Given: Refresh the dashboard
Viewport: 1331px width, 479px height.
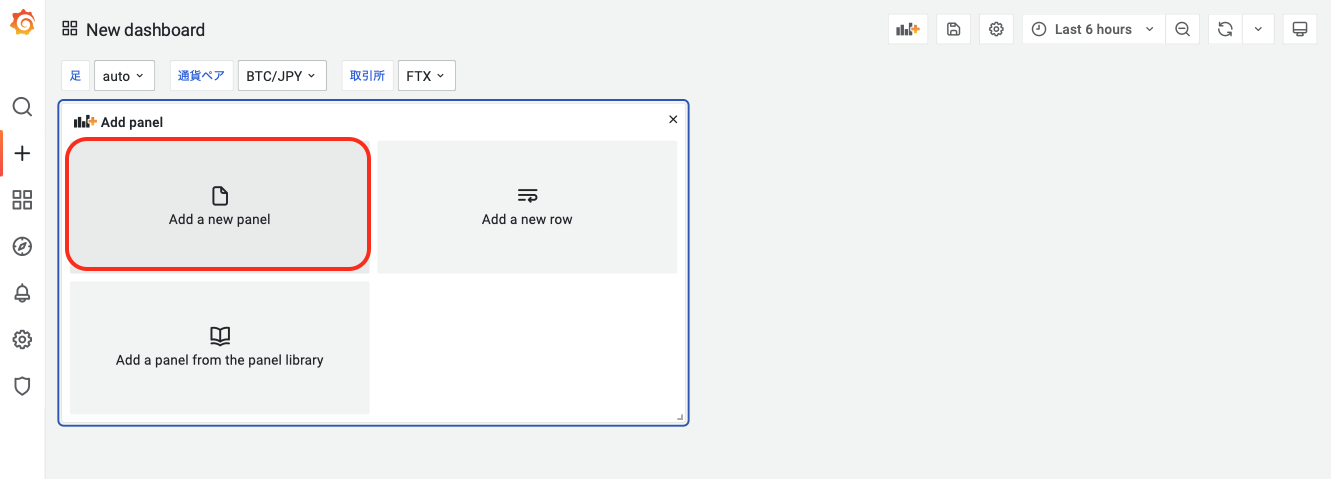Looking at the screenshot, I should point(1225,29).
